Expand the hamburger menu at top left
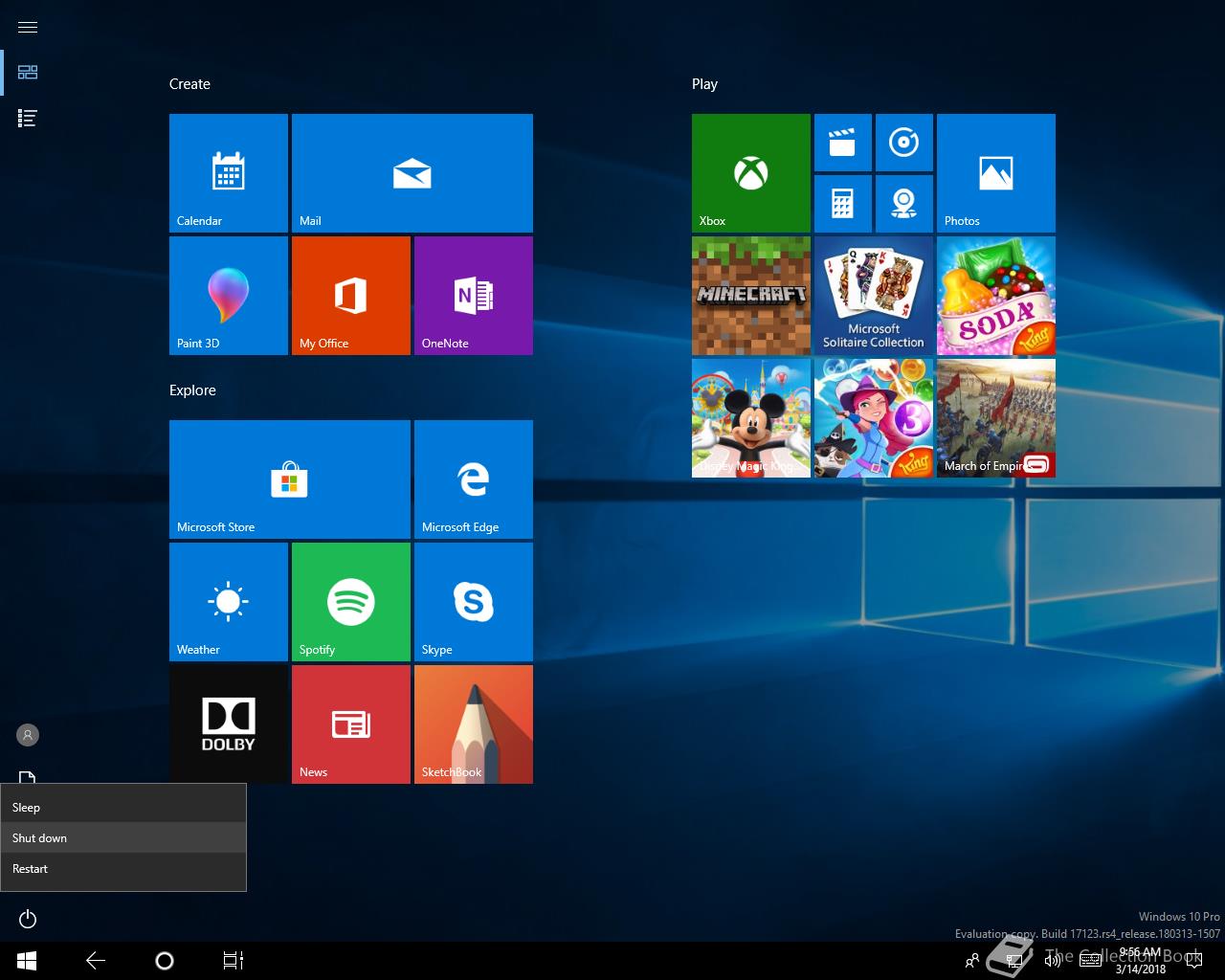 coord(28,27)
